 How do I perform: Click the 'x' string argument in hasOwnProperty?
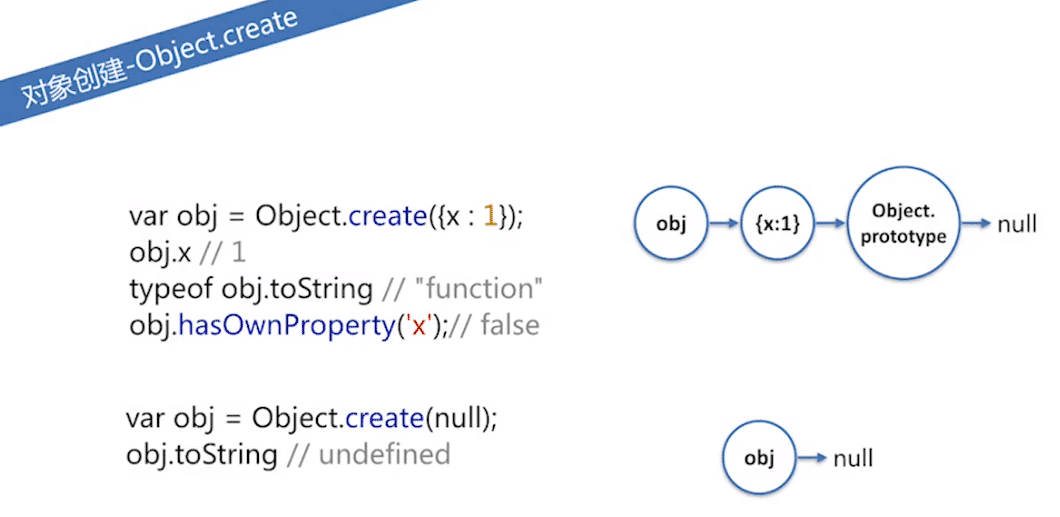tap(420, 325)
